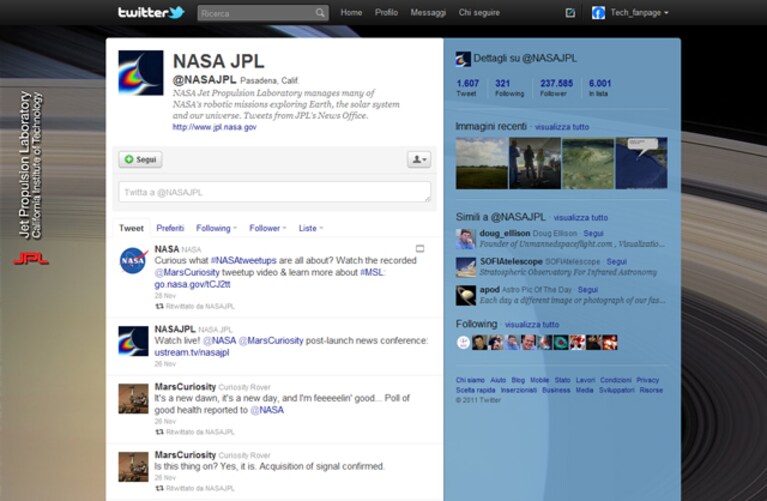Image resolution: width=767 pixels, height=501 pixels.
Task: Open the user actions dropdown button
Action: point(419,159)
